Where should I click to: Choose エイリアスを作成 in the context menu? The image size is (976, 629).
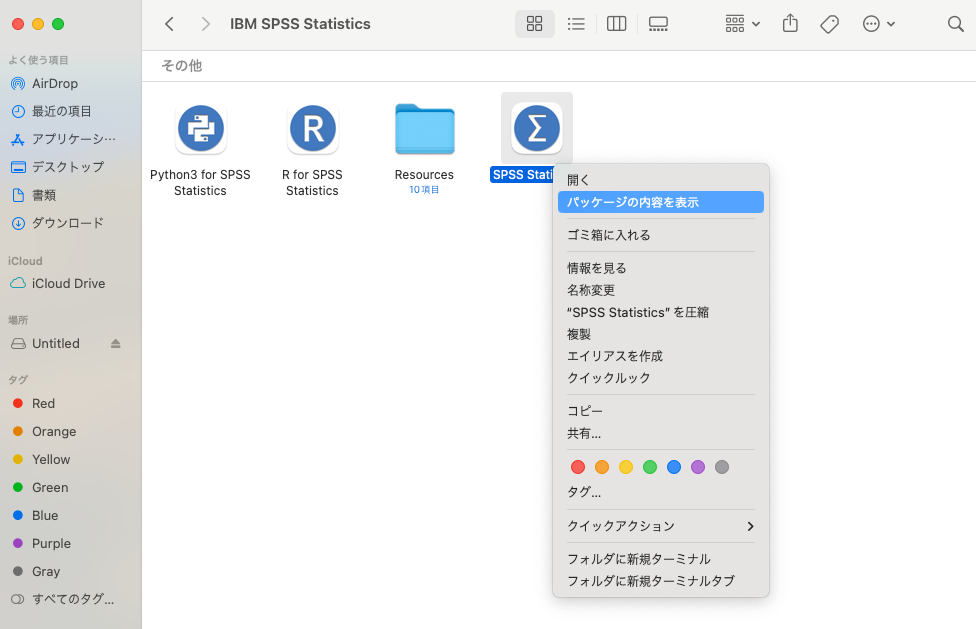[x=661, y=356]
